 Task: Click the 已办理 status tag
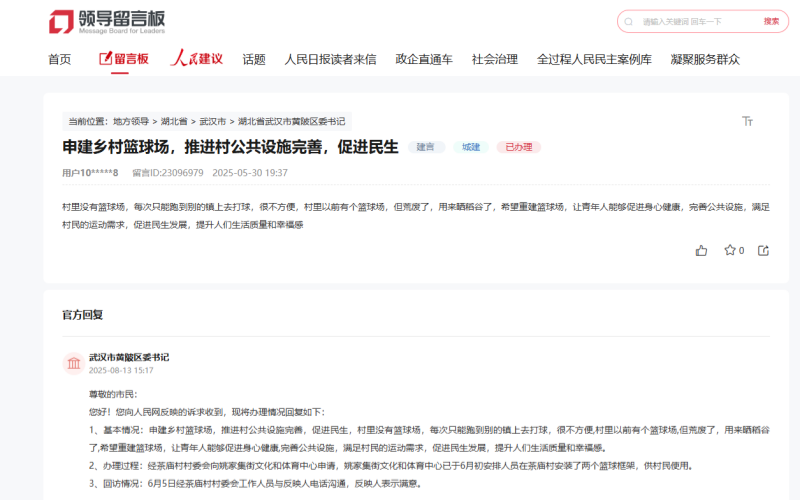click(x=518, y=147)
